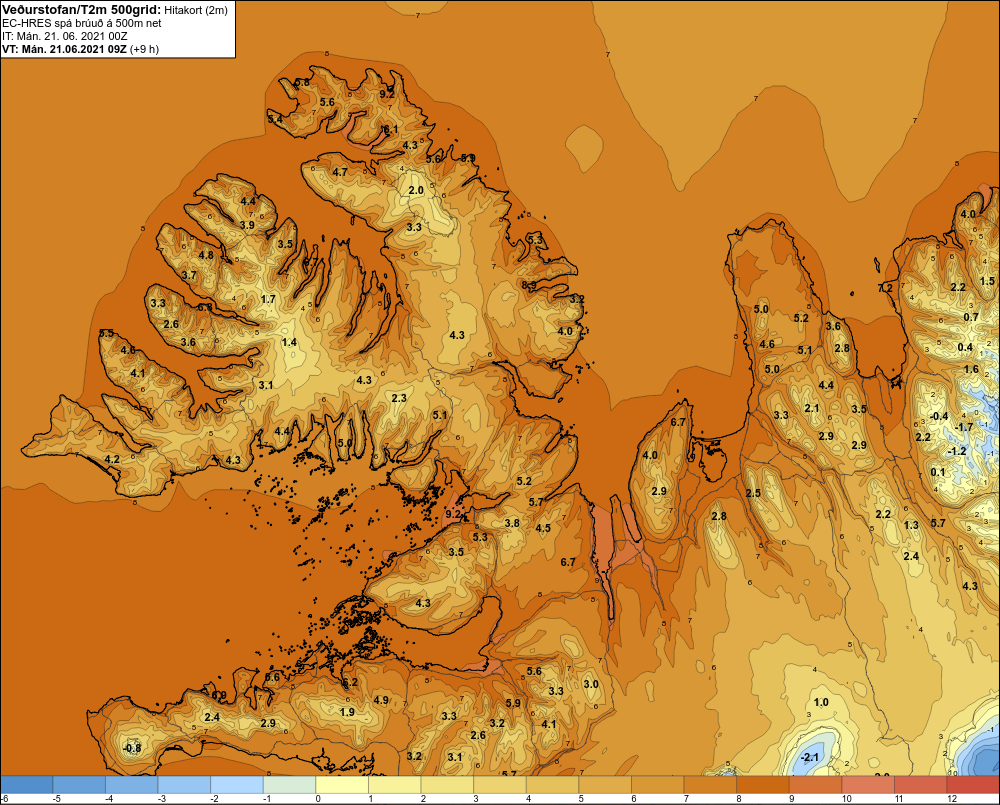Click the "5.5" temperature value
Image resolution: width=1000 pixels, height=805 pixels.
coord(107,333)
